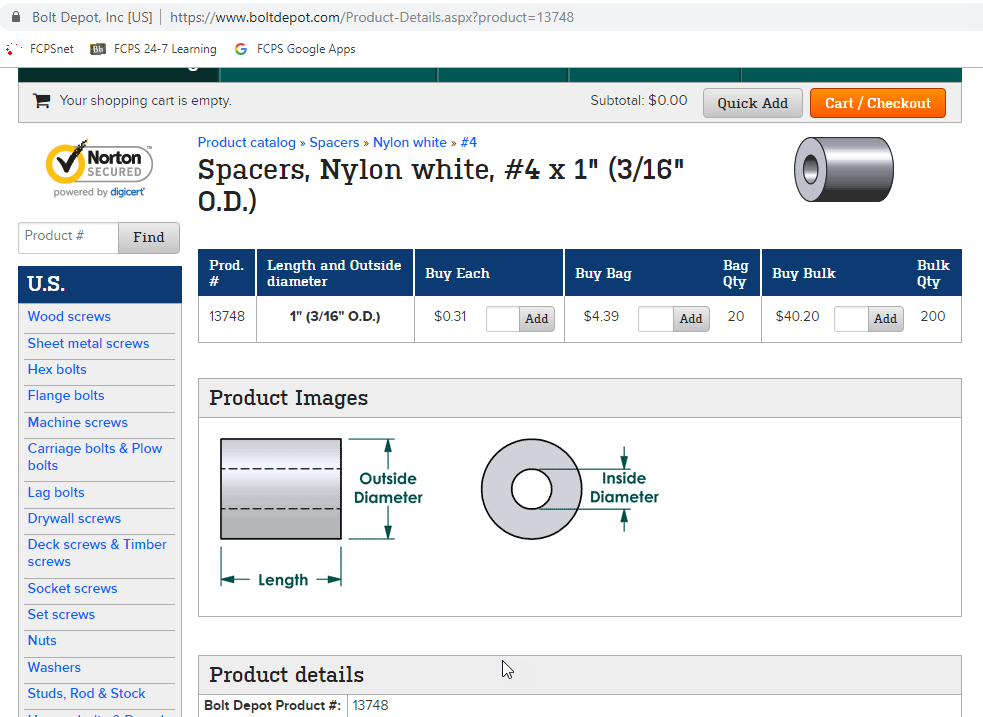Click the Bolt Depot Product # label
Image resolution: width=983 pixels, height=717 pixels.
click(x=272, y=705)
